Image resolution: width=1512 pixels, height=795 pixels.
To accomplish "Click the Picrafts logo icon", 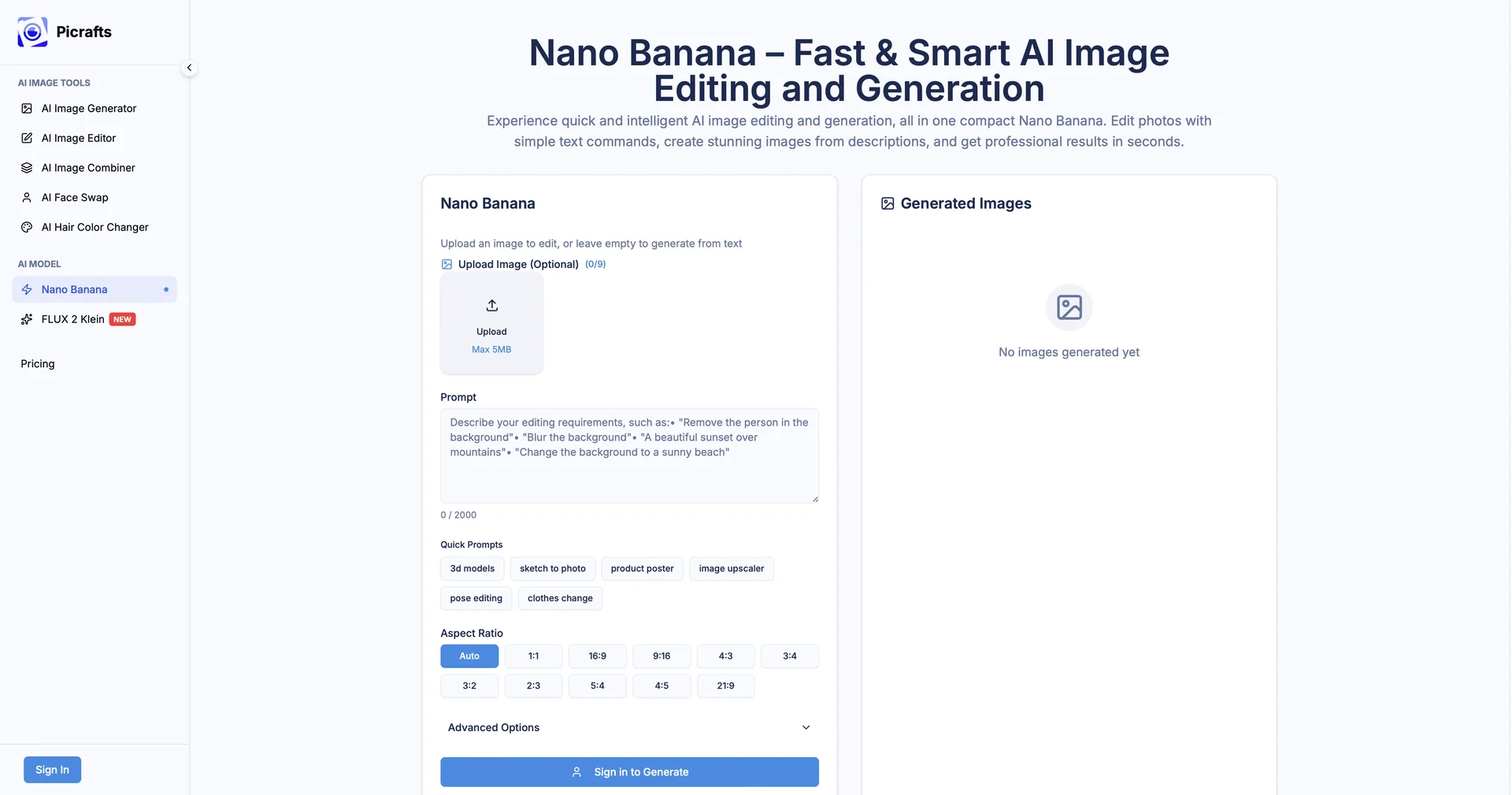I will tap(31, 32).
